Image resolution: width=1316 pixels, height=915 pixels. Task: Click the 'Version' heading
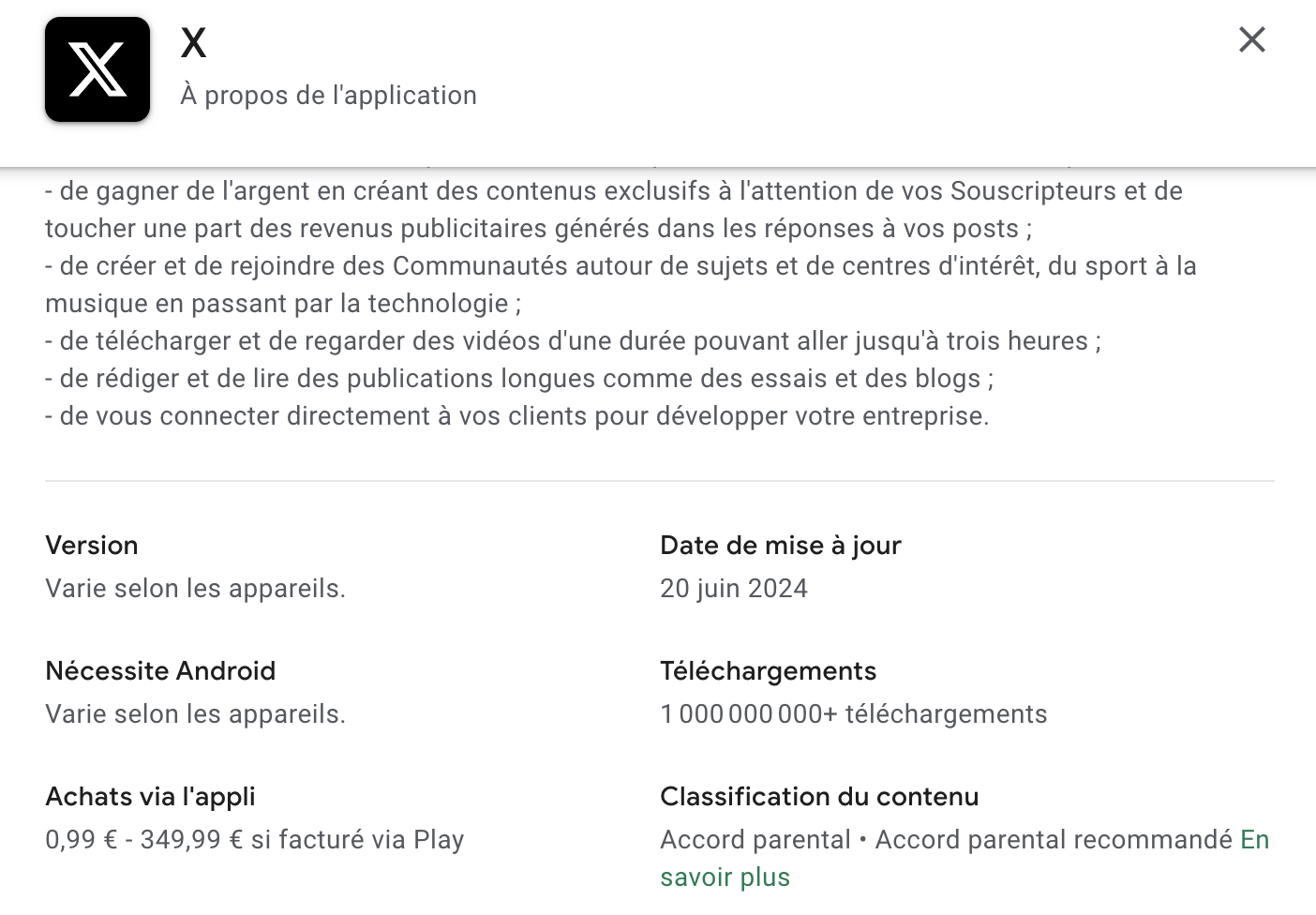pyautogui.click(x=92, y=546)
